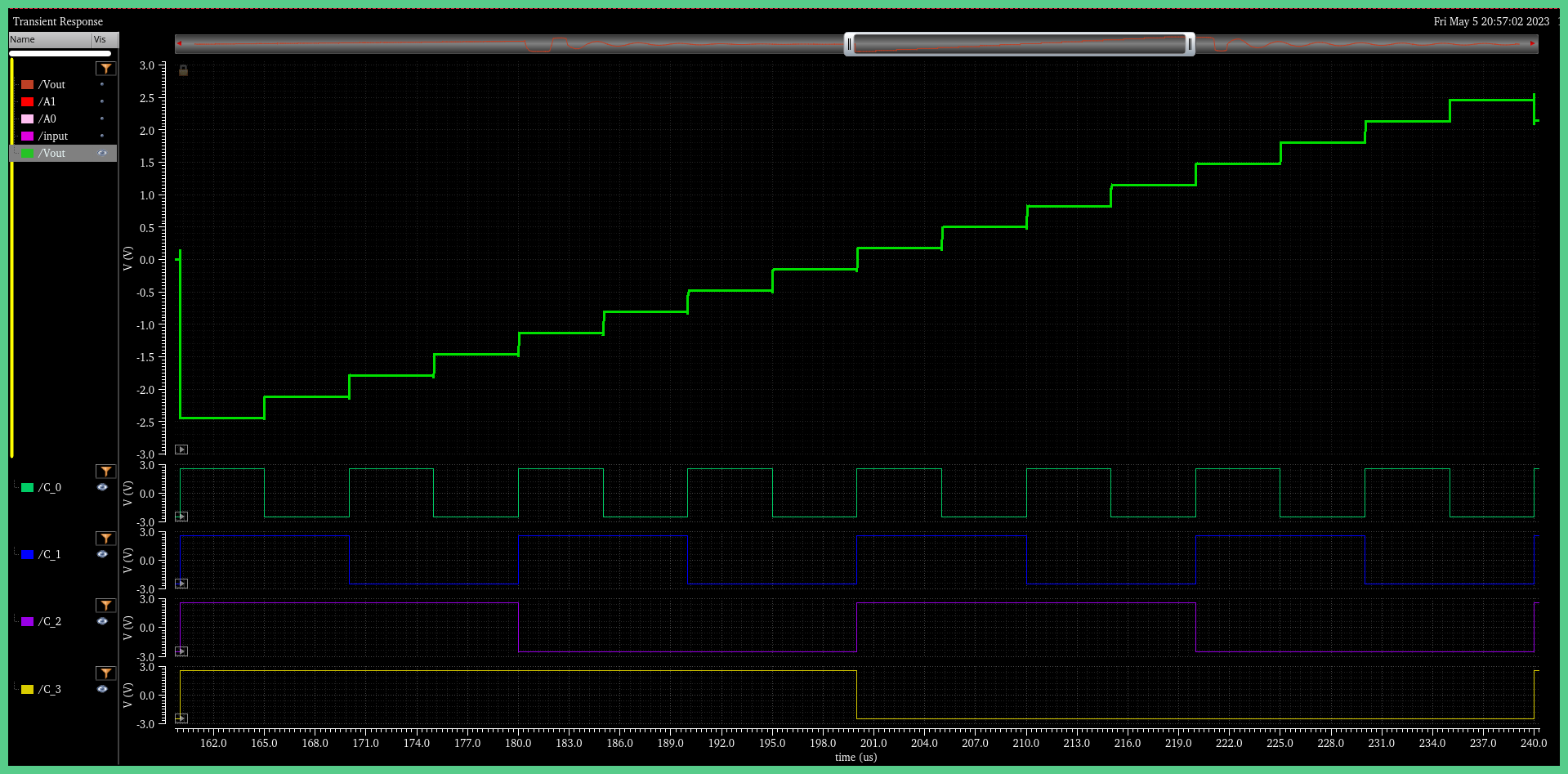Click the right handle of the zoom scrollbar
1568x774 pixels.
coord(1190,44)
